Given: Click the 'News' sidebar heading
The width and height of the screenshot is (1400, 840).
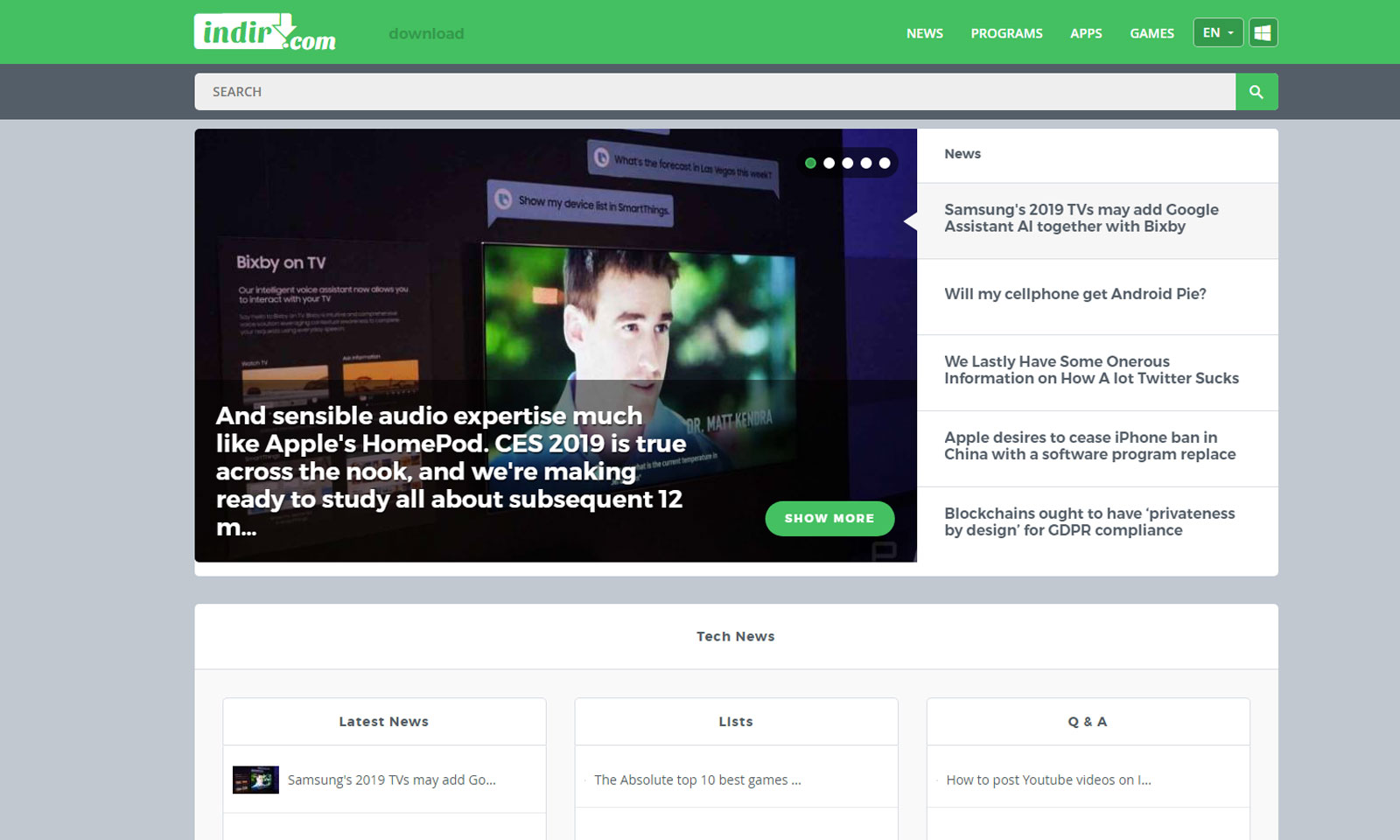Looking at the screenshot, I should click(962, 154).
